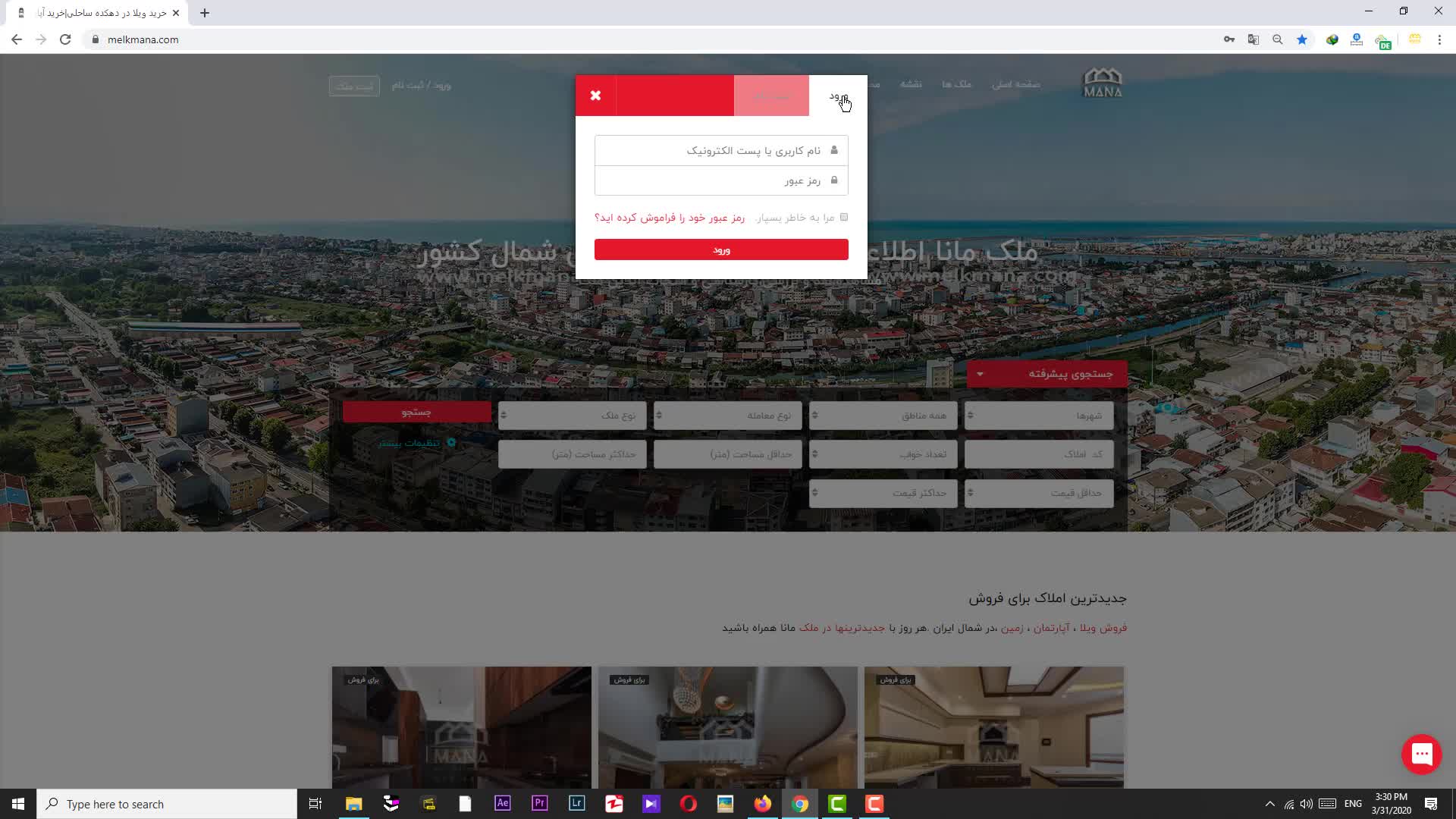
Task: Check the remember me checkbox
Action: (x=844, y=218)
